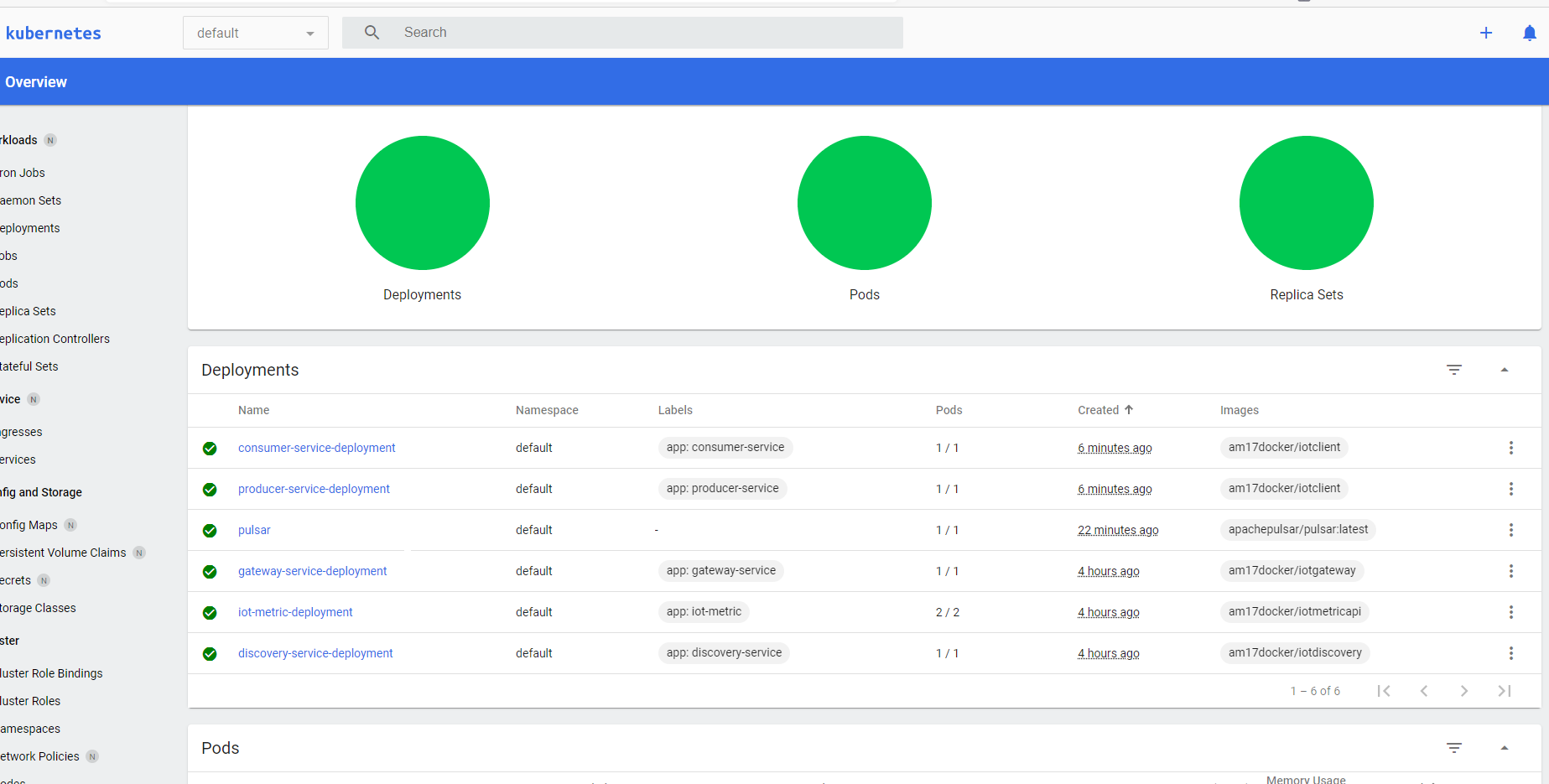Open the namespace selector showing default

tap(255, 32)
